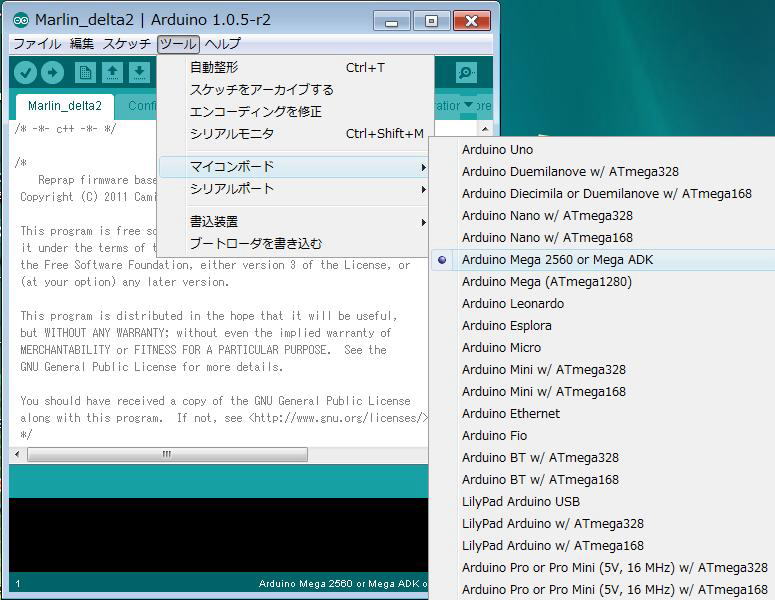775x600 pixels.
Task: Click the horizontal scrollbar thumb in the editor
Action: [x=167, y=454]
